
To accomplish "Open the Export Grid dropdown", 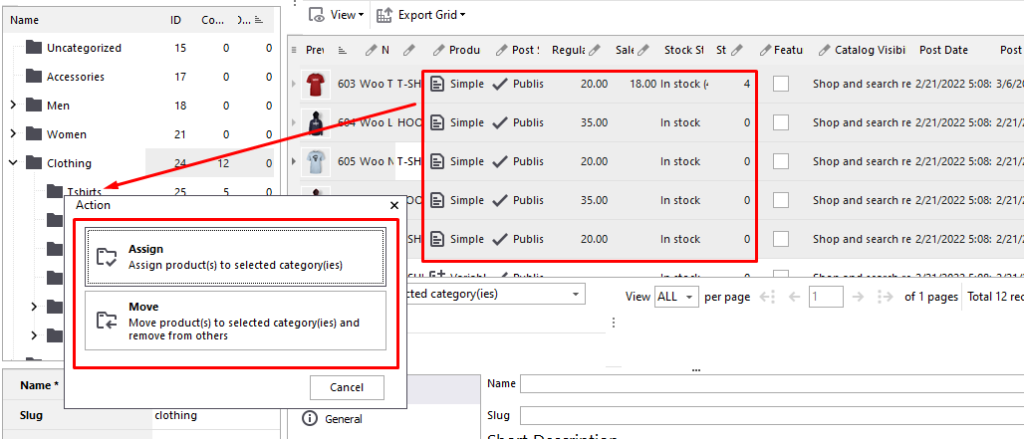I will (x=421, y=14).
